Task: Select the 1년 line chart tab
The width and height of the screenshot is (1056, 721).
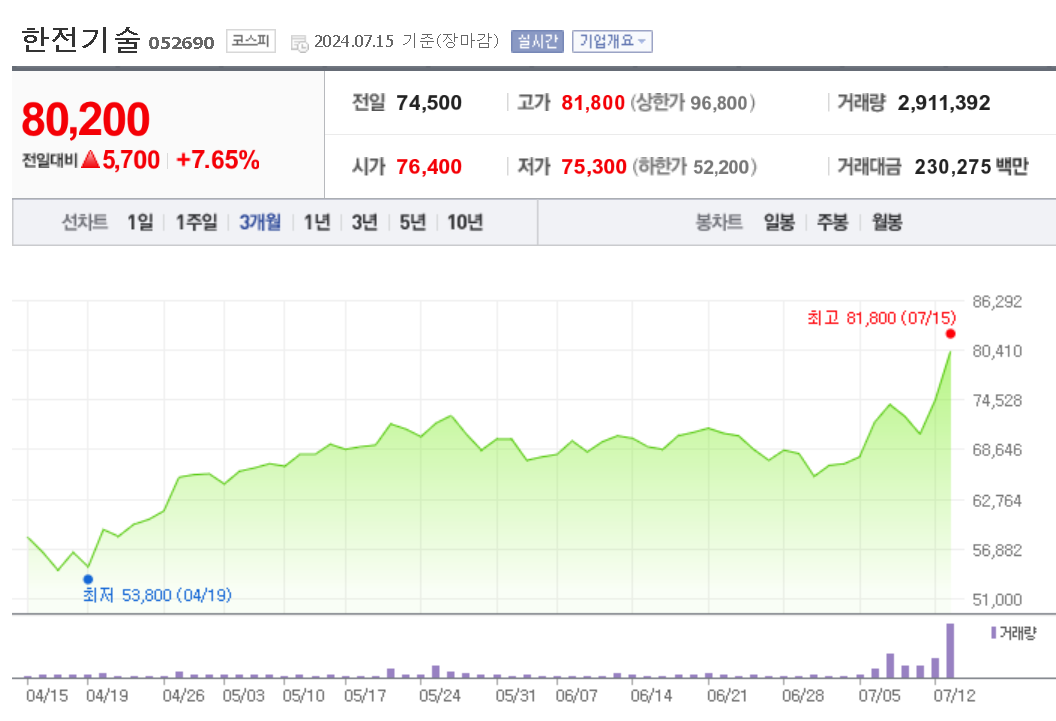Action: click(x=317, y=222)
